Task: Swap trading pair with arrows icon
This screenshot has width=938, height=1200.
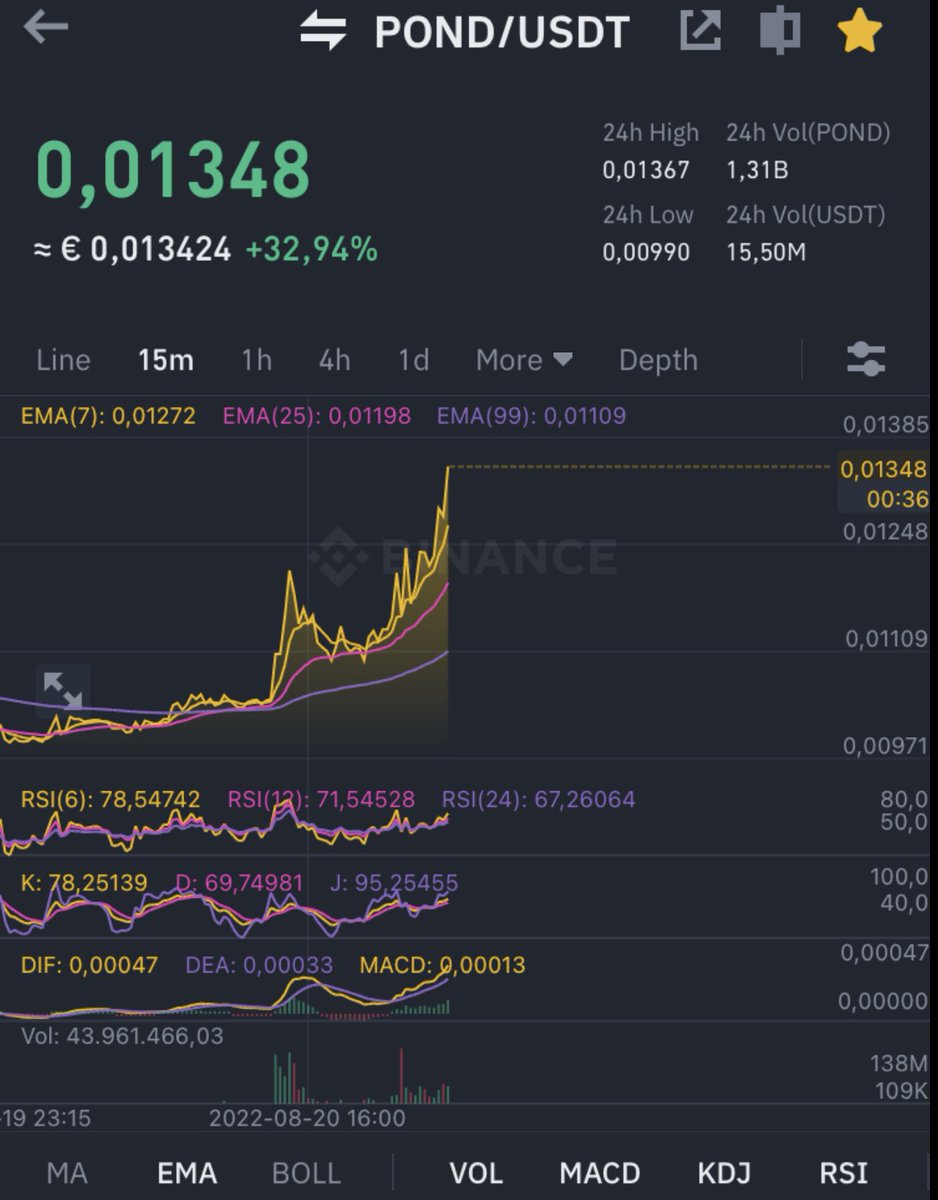Action: pyautogui.click(x=323, y=32)
